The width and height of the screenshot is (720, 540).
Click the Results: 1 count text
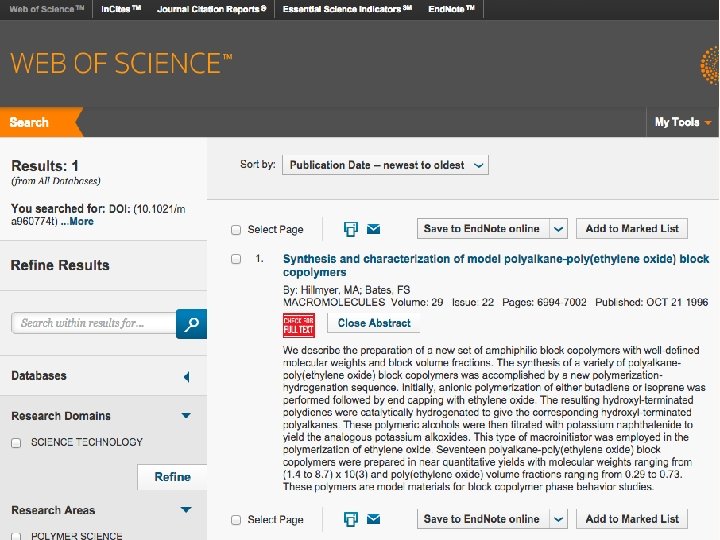click(x=45, y=166)
